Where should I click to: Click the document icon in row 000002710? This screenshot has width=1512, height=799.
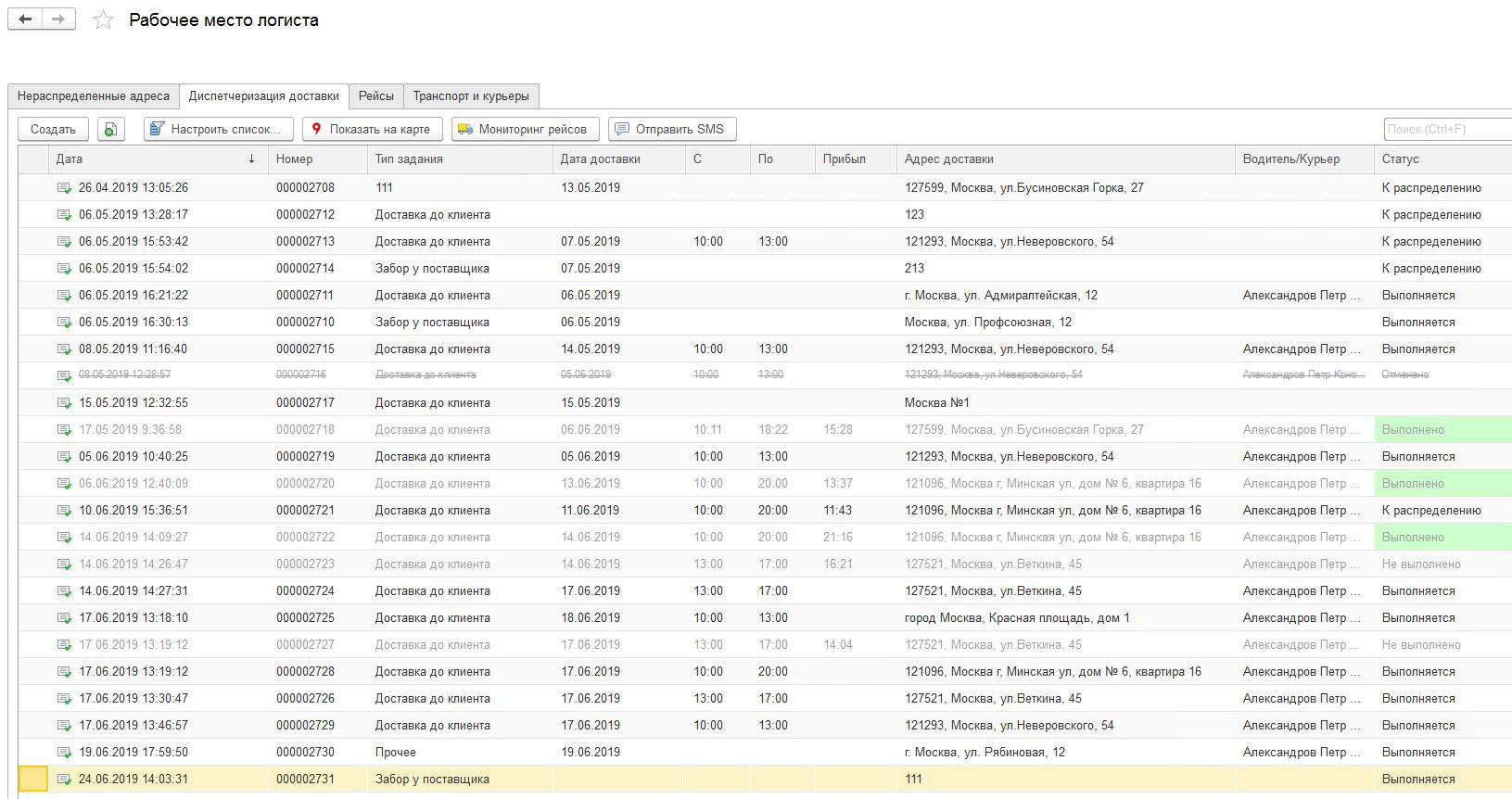[64, 322]
